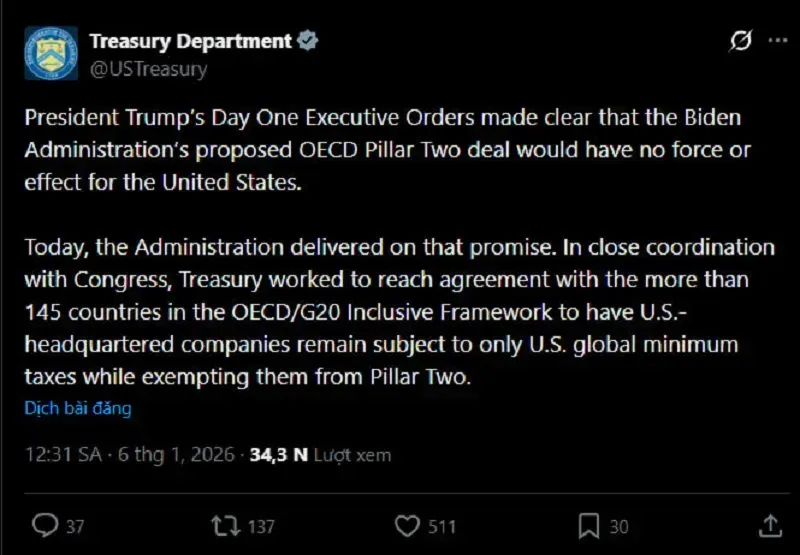
Task: Toggle the bookmark icon on the post
Action: point(589,525)
